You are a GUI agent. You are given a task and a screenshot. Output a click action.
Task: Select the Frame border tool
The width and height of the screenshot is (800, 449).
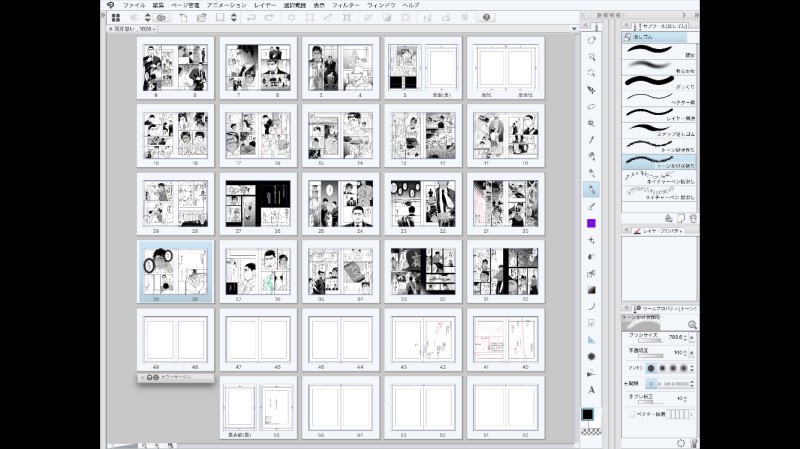tap(591, 323)
